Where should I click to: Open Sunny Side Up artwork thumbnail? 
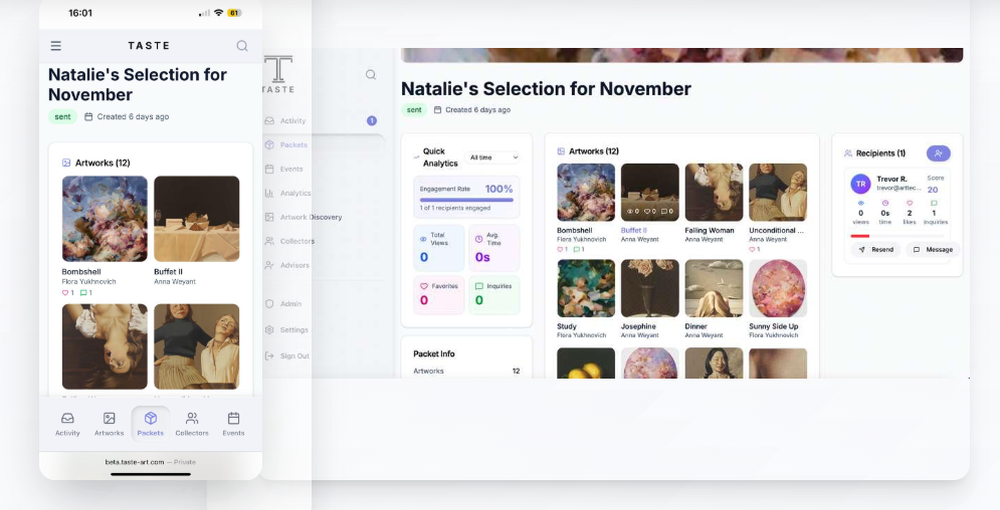pyautogui.click(x=778, y=288)
